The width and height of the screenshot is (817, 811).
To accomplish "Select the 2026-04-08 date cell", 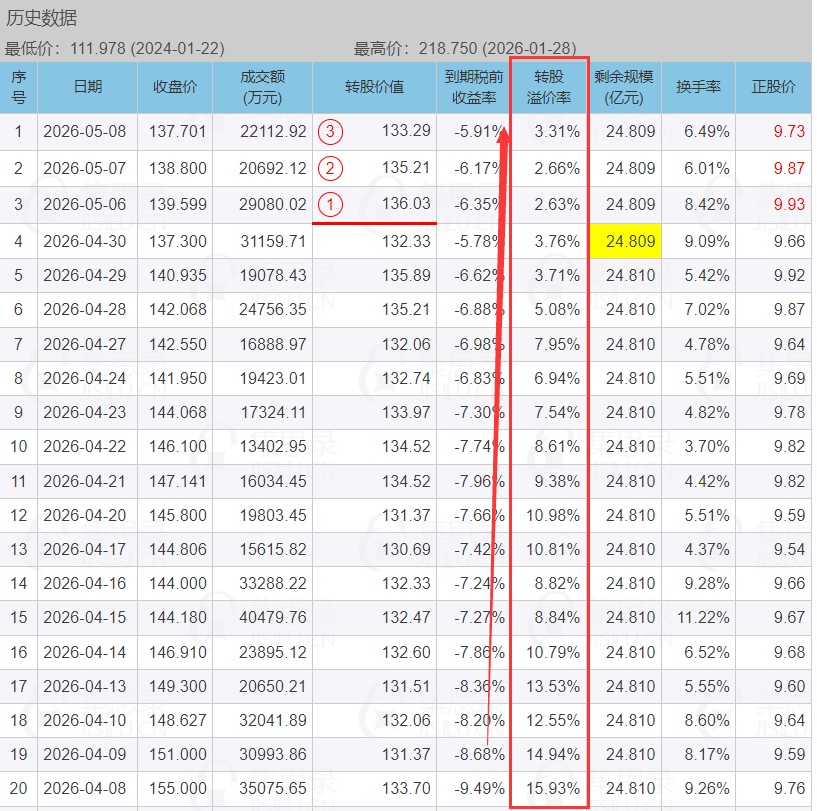I will (84, 789).
